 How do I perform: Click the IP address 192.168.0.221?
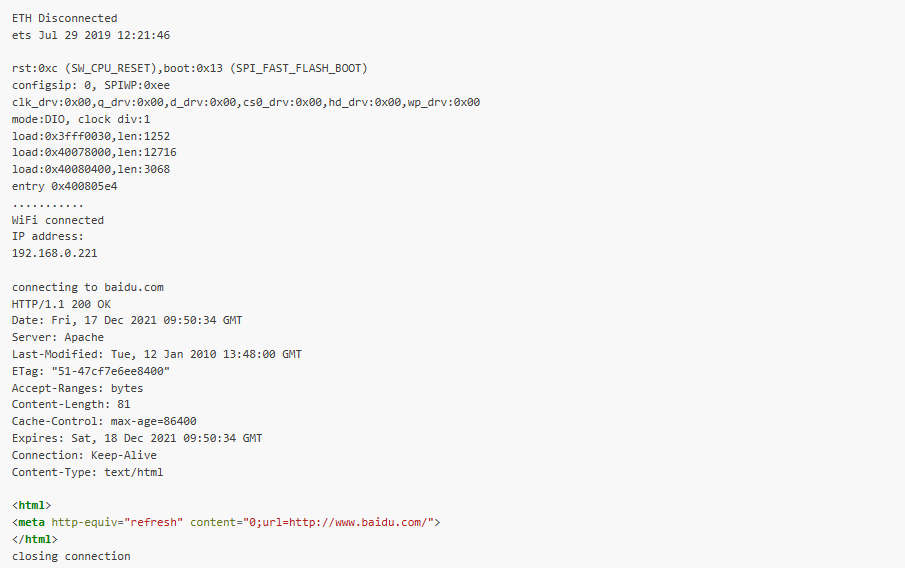54,253
